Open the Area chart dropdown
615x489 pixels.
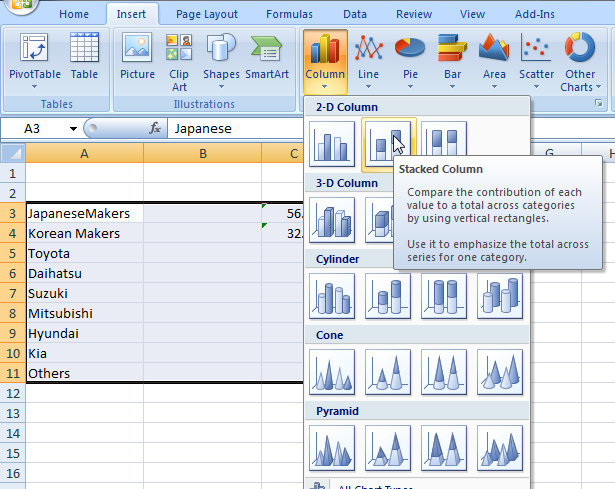(494, 61)
